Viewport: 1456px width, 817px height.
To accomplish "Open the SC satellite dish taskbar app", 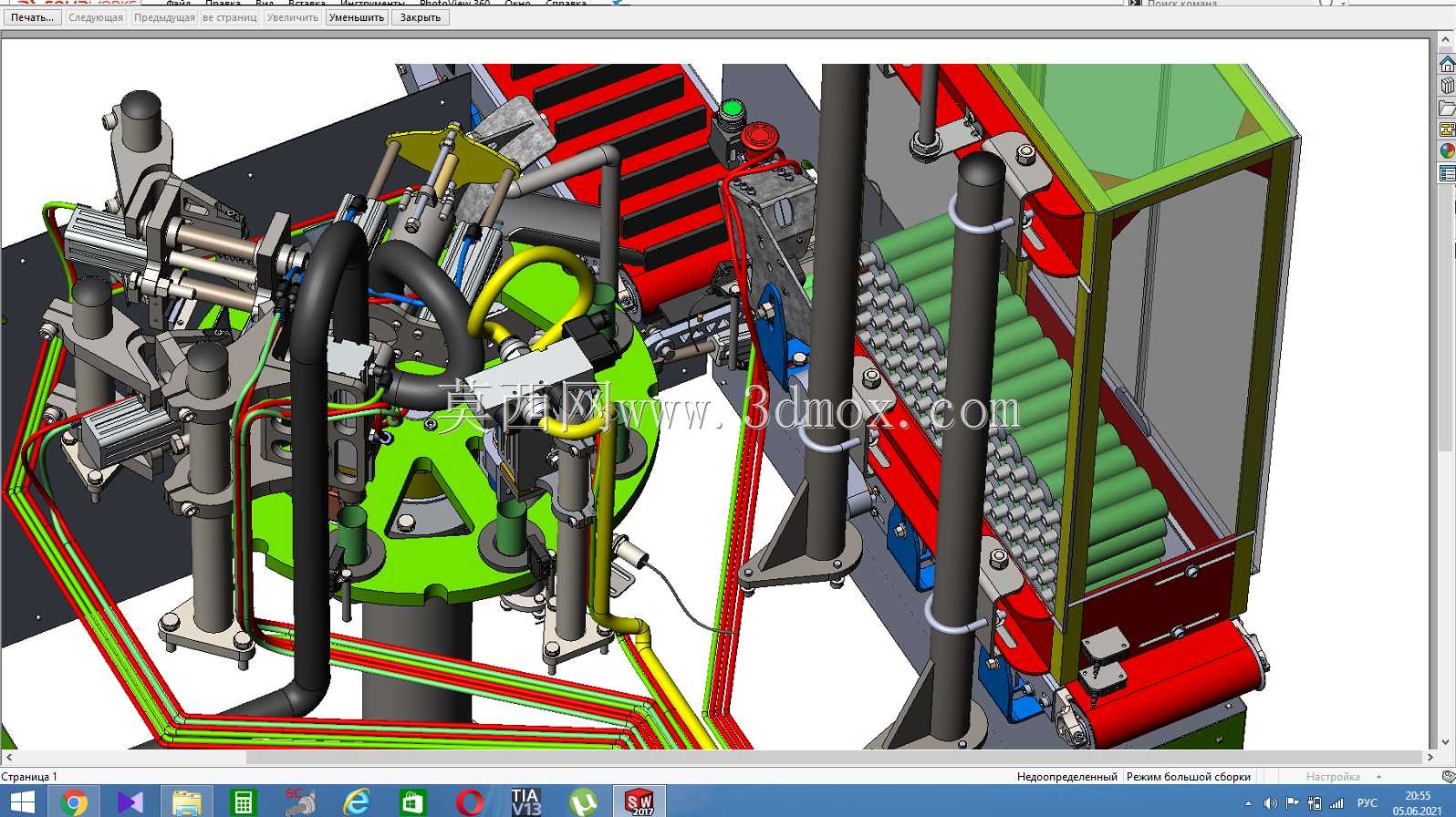I will [x=299, y=801].
